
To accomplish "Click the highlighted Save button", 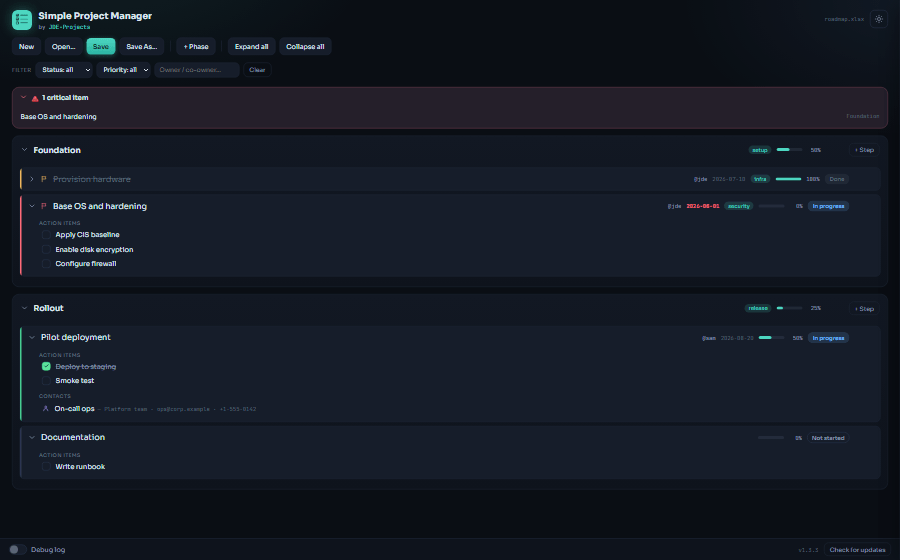I will [100, 46].
